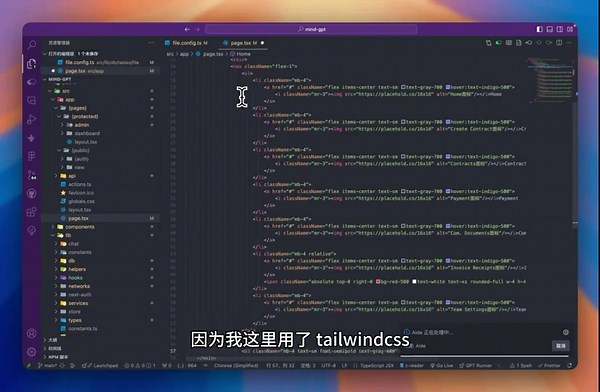Collapse the open editors section

tap(45, 54)
